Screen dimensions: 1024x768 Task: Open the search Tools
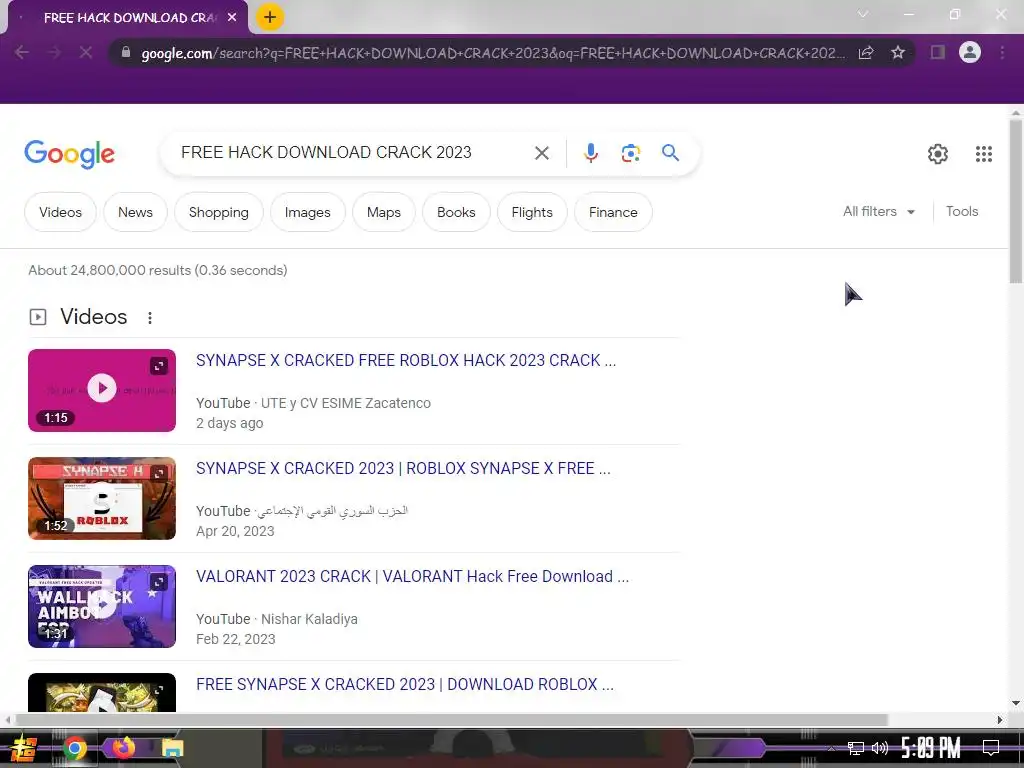[962, 212]
